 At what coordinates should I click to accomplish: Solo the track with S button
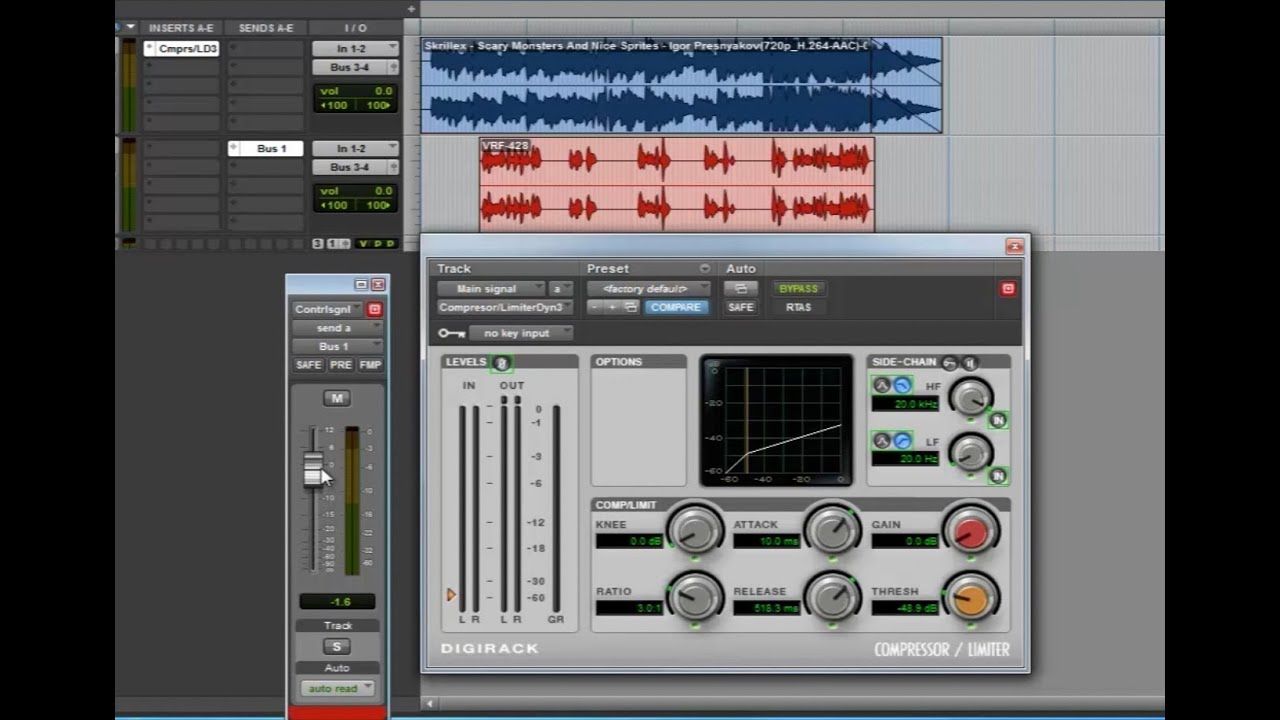point(337,646)
